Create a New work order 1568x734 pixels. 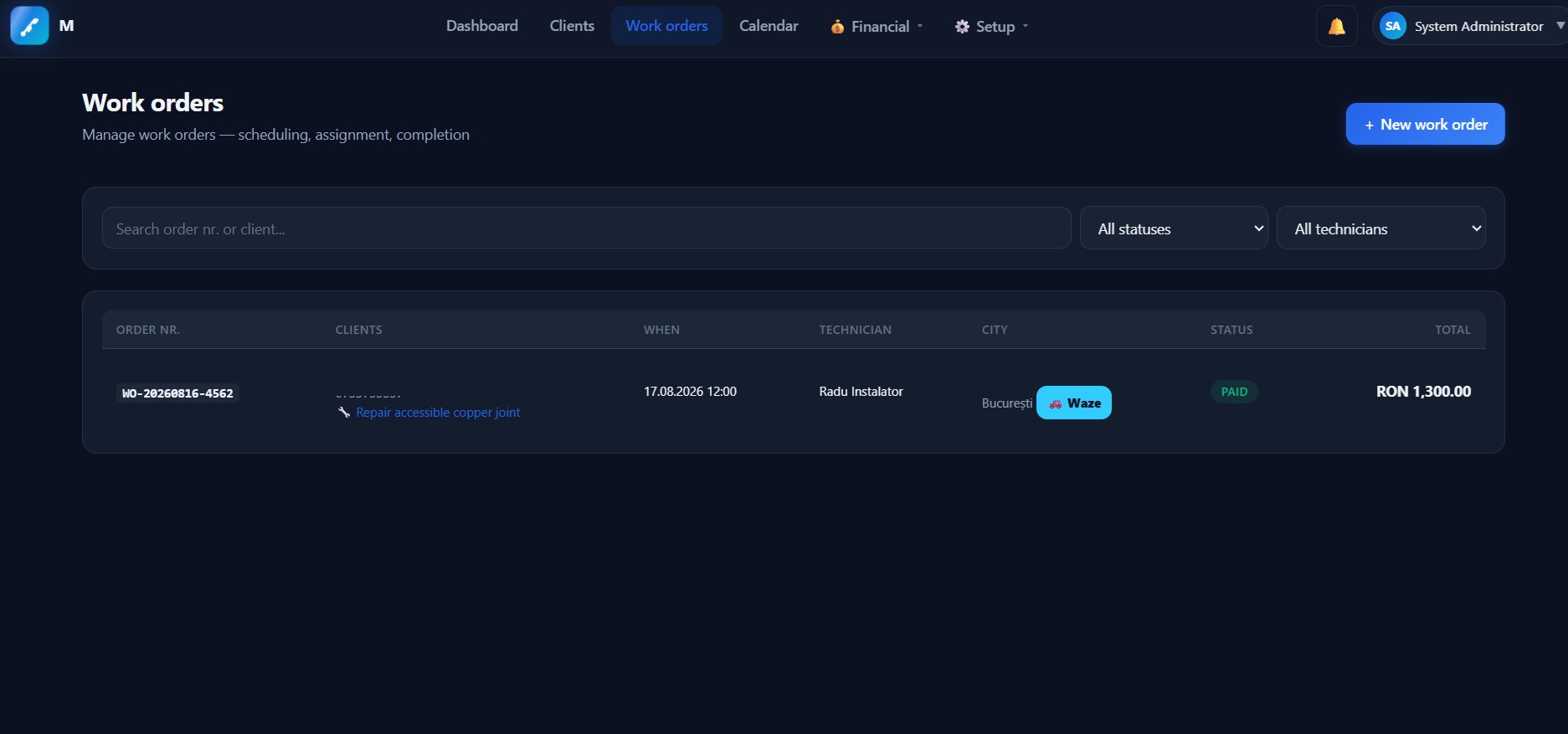[1425, 124]
